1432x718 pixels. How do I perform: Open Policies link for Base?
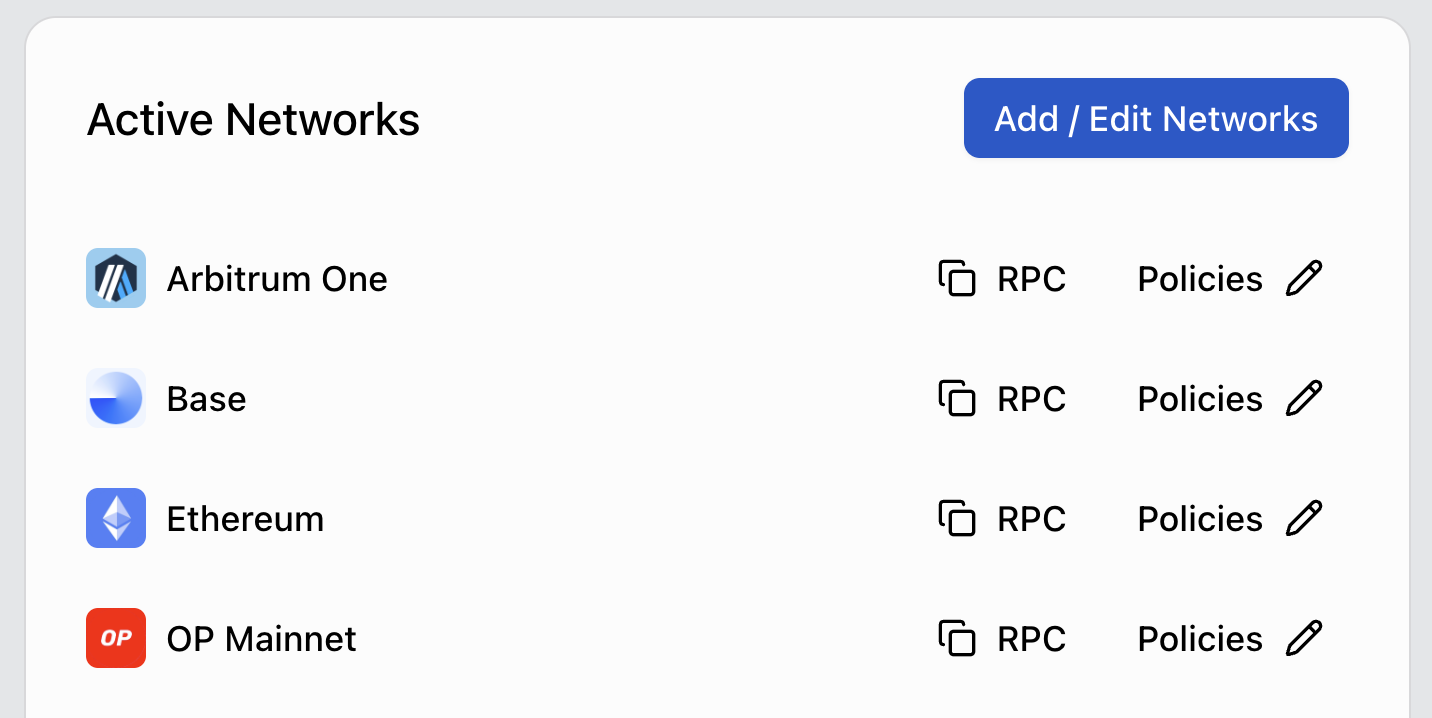tap(1200, 399)
